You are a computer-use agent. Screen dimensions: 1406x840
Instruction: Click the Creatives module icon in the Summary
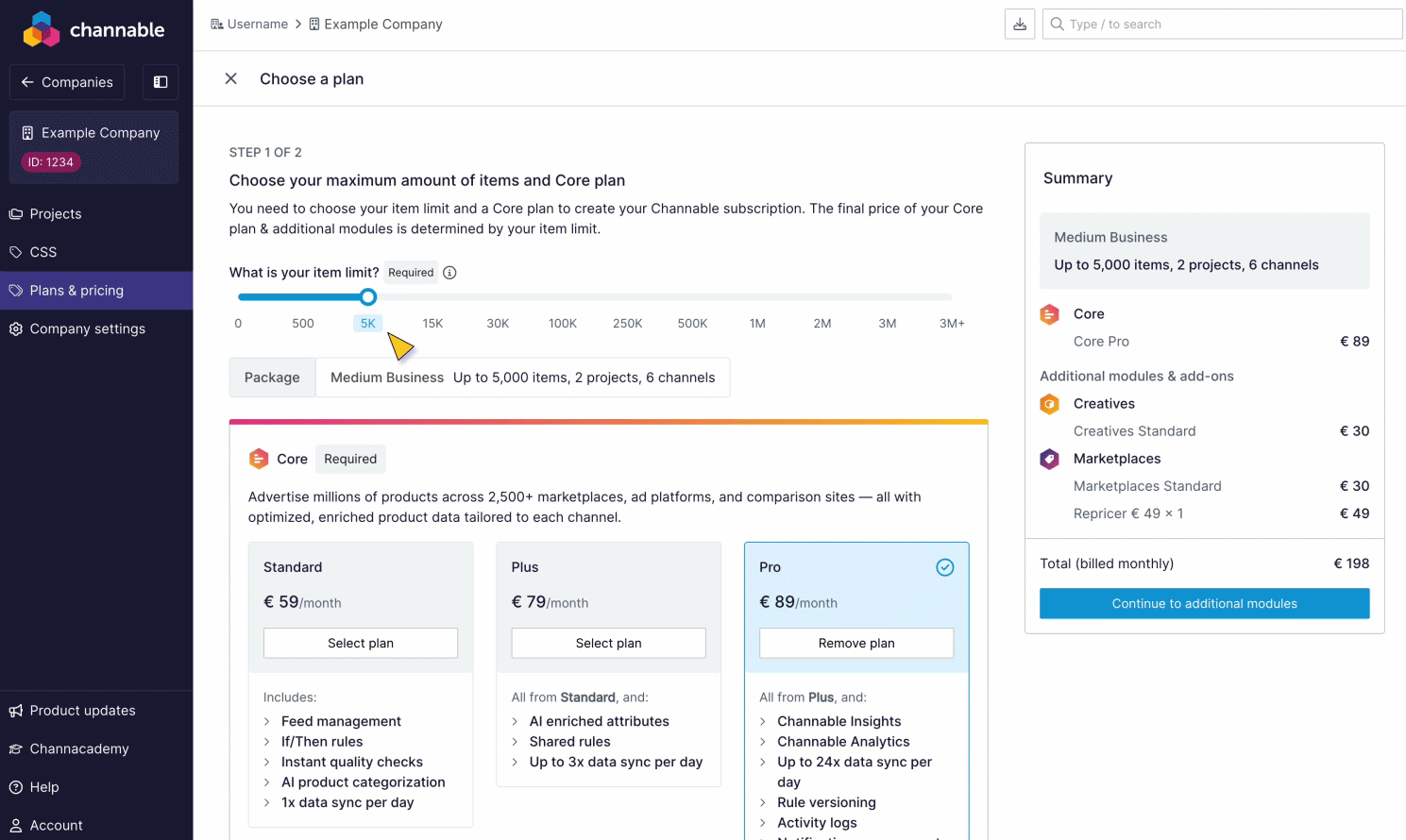[x=1049, y=403]
